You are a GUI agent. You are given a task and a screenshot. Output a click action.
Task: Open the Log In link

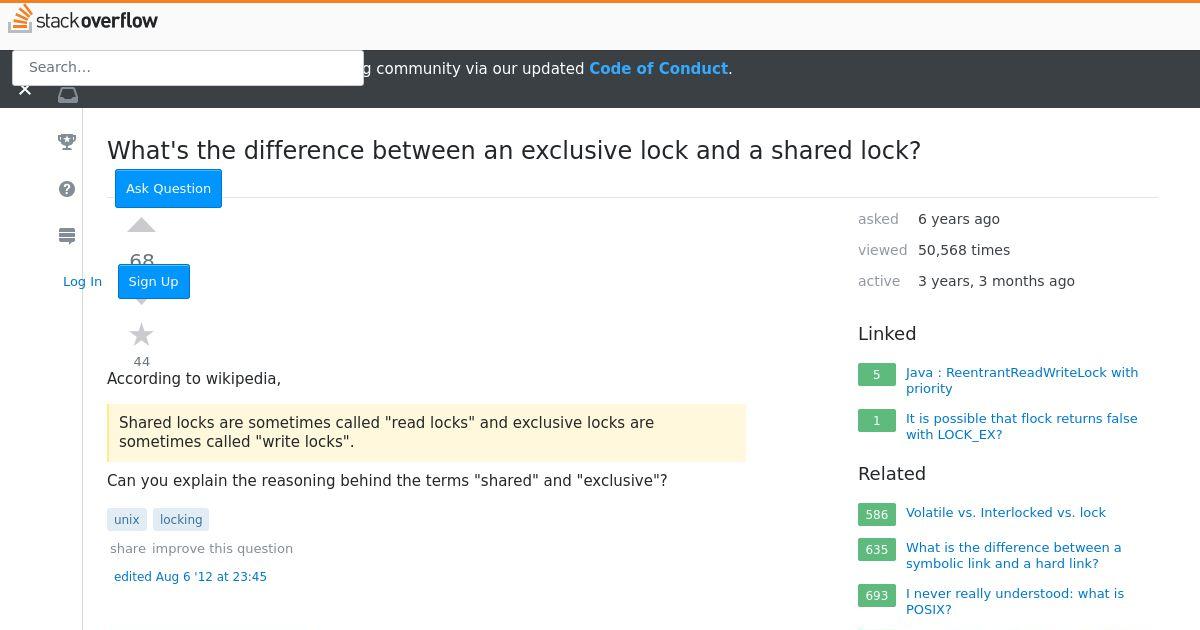82,281
